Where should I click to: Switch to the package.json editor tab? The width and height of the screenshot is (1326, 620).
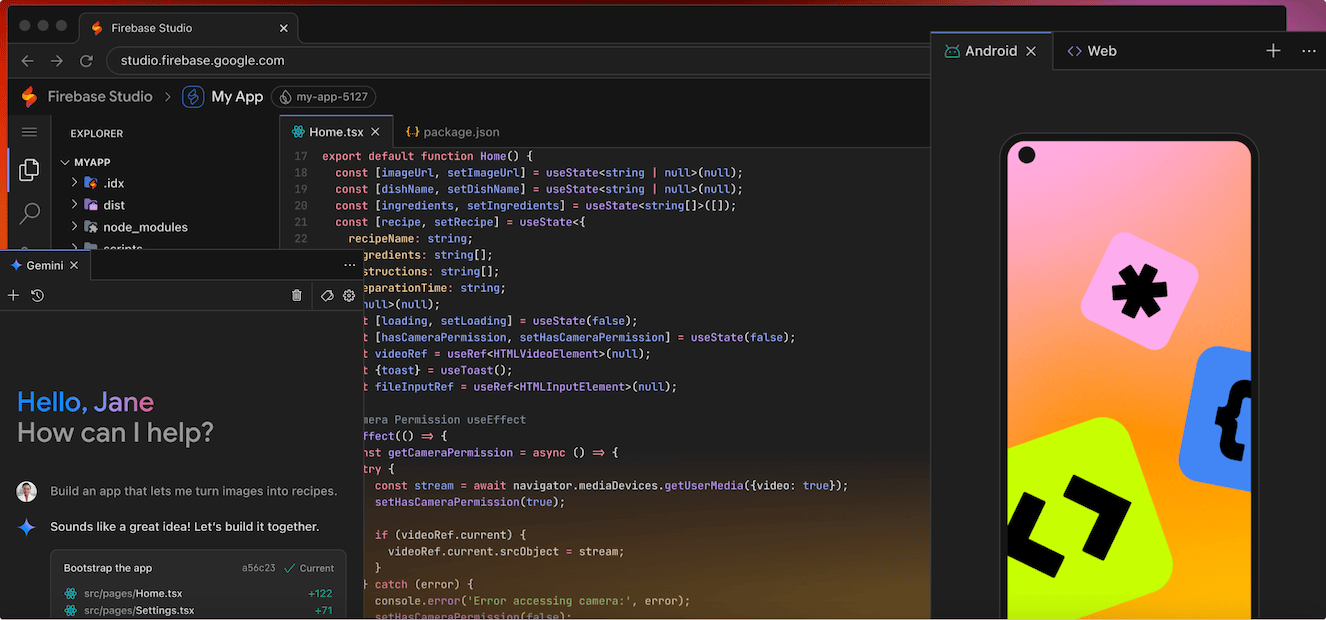(452, 131)
